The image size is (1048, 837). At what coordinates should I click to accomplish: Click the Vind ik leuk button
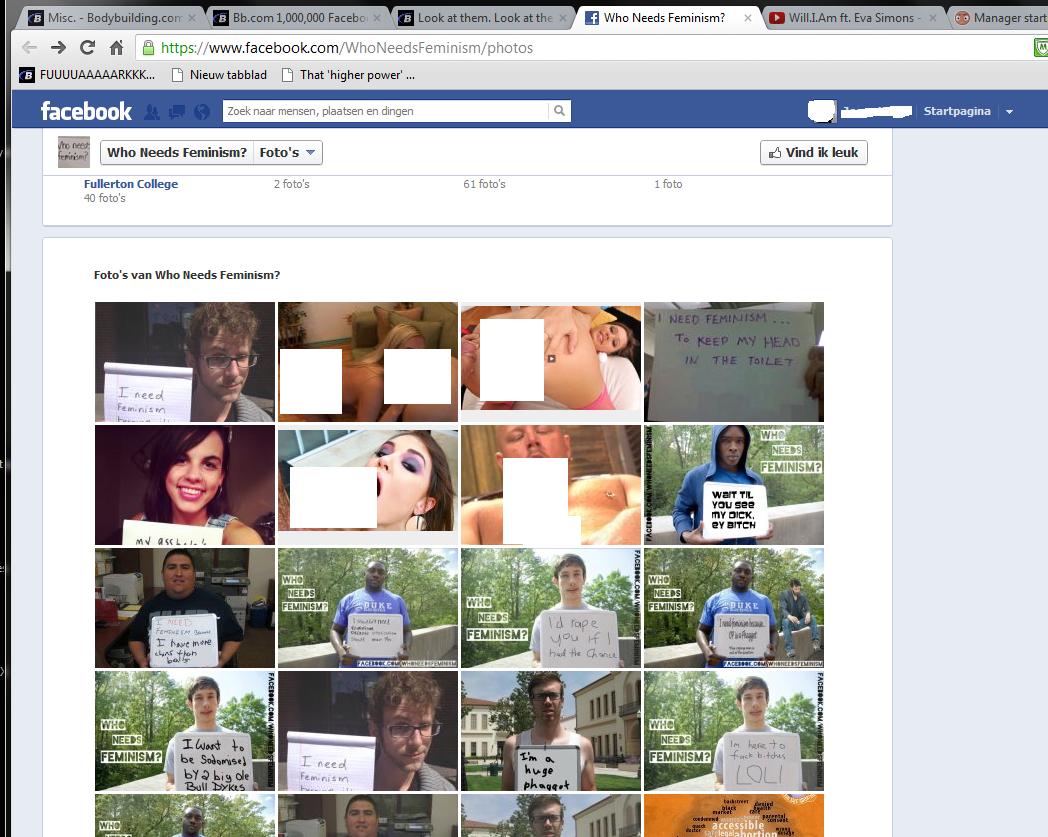pyautogui.click(x=813, y=153)
